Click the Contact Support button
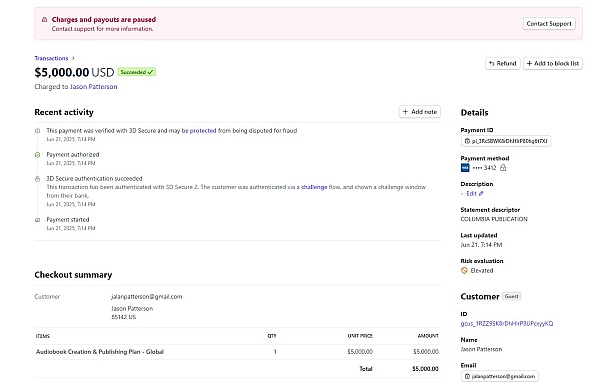Viewport: 600px width, 382px height. pyautogui.click(x=549, y=24)
